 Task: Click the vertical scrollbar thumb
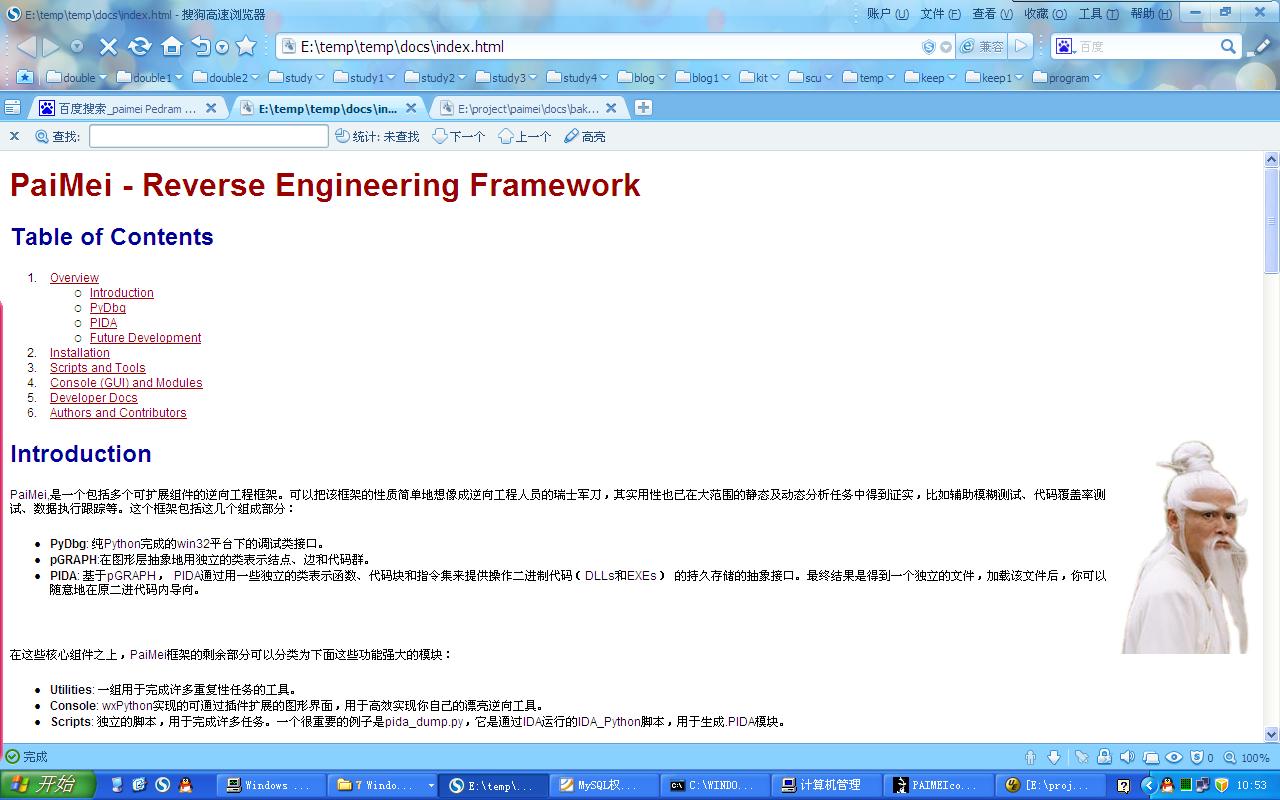(x=1272, y=220)
